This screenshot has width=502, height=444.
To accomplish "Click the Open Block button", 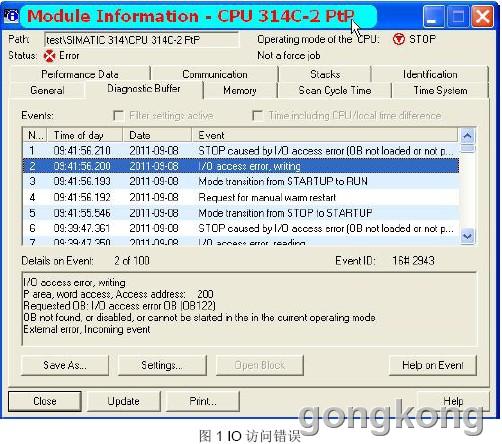I will click(x=260, y=365).
